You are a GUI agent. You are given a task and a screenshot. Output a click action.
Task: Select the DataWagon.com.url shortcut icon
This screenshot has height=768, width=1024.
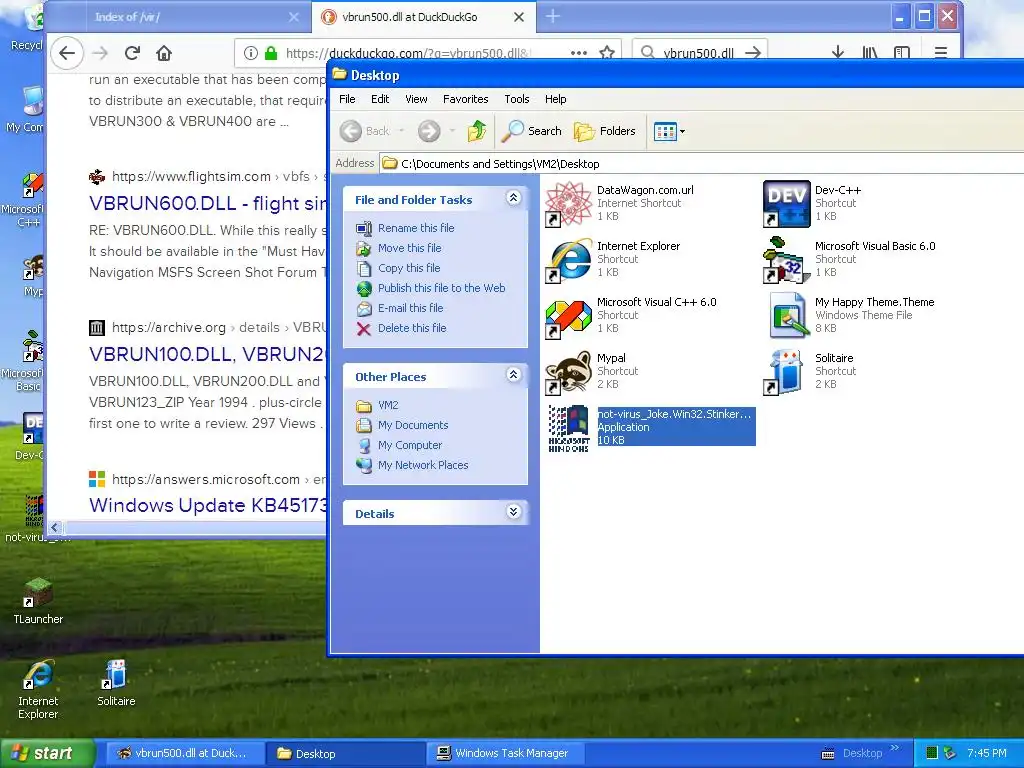pyautogui.click(x=569, y=204)
